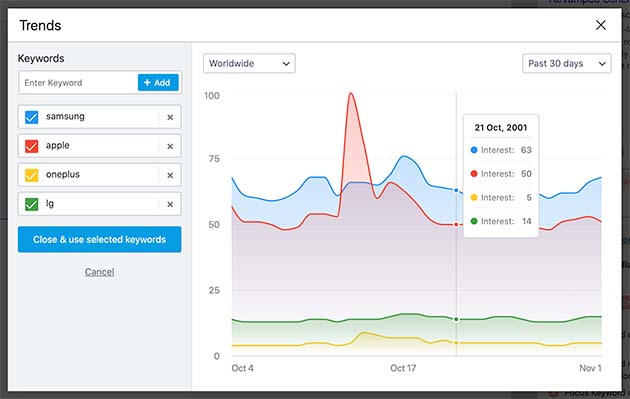Click the green Interest 14 tooltip row
The height and width of the screenshot is (399, 630).
[501, 221]
